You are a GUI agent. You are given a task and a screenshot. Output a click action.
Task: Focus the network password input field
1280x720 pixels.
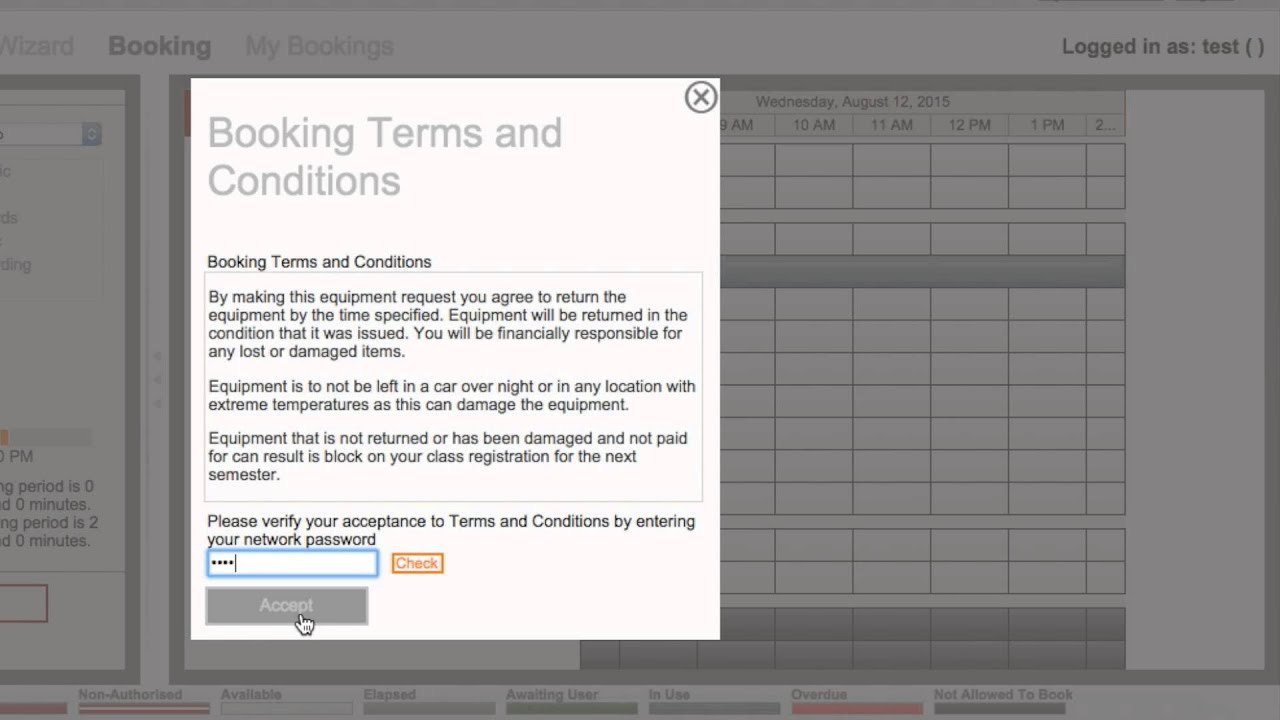[x=292, y=563]
